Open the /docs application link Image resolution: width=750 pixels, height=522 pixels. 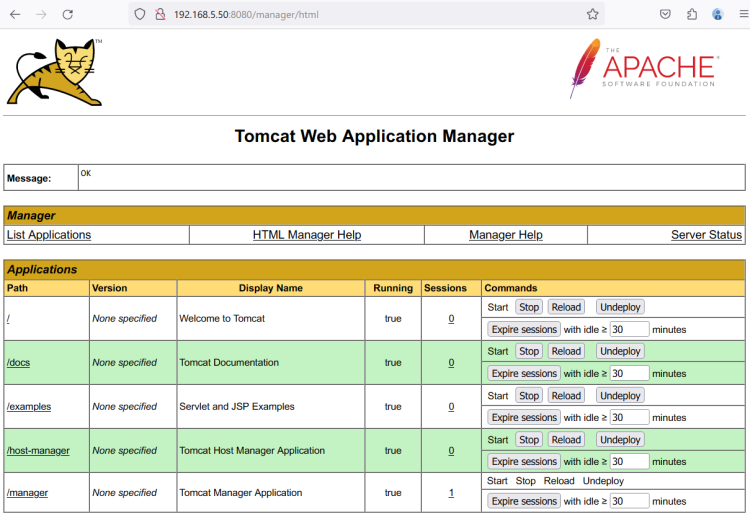click(18, 363)
